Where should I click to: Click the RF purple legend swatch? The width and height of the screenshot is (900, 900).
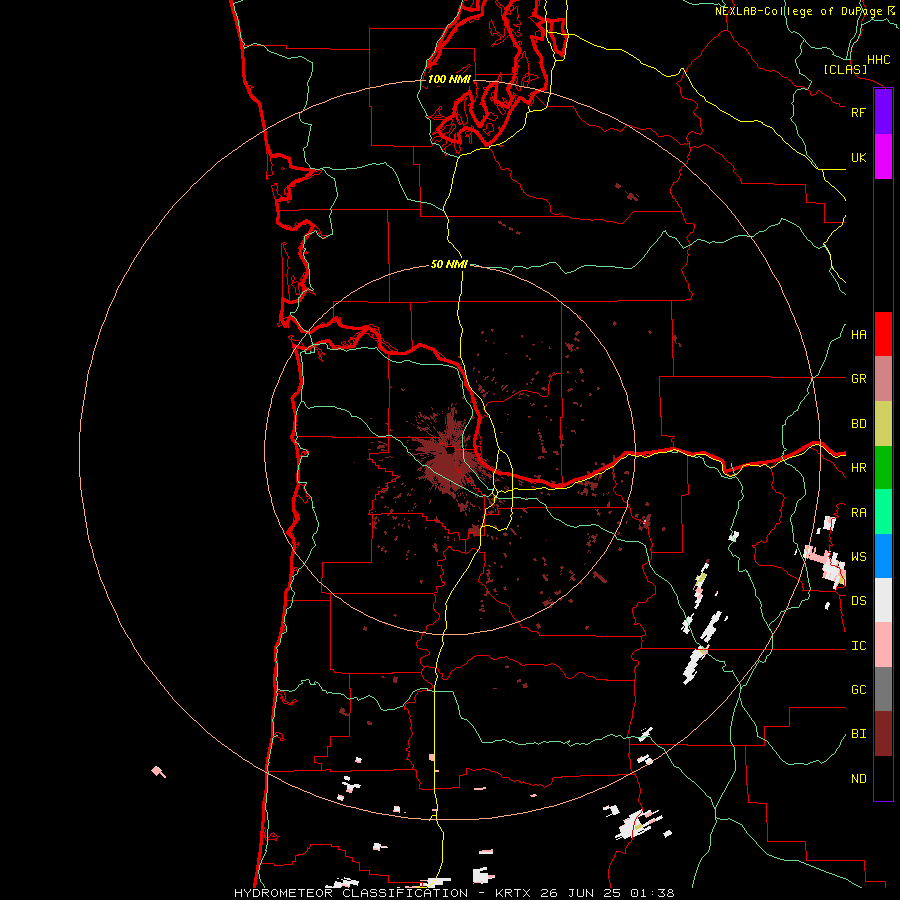(x=883, y=112)
